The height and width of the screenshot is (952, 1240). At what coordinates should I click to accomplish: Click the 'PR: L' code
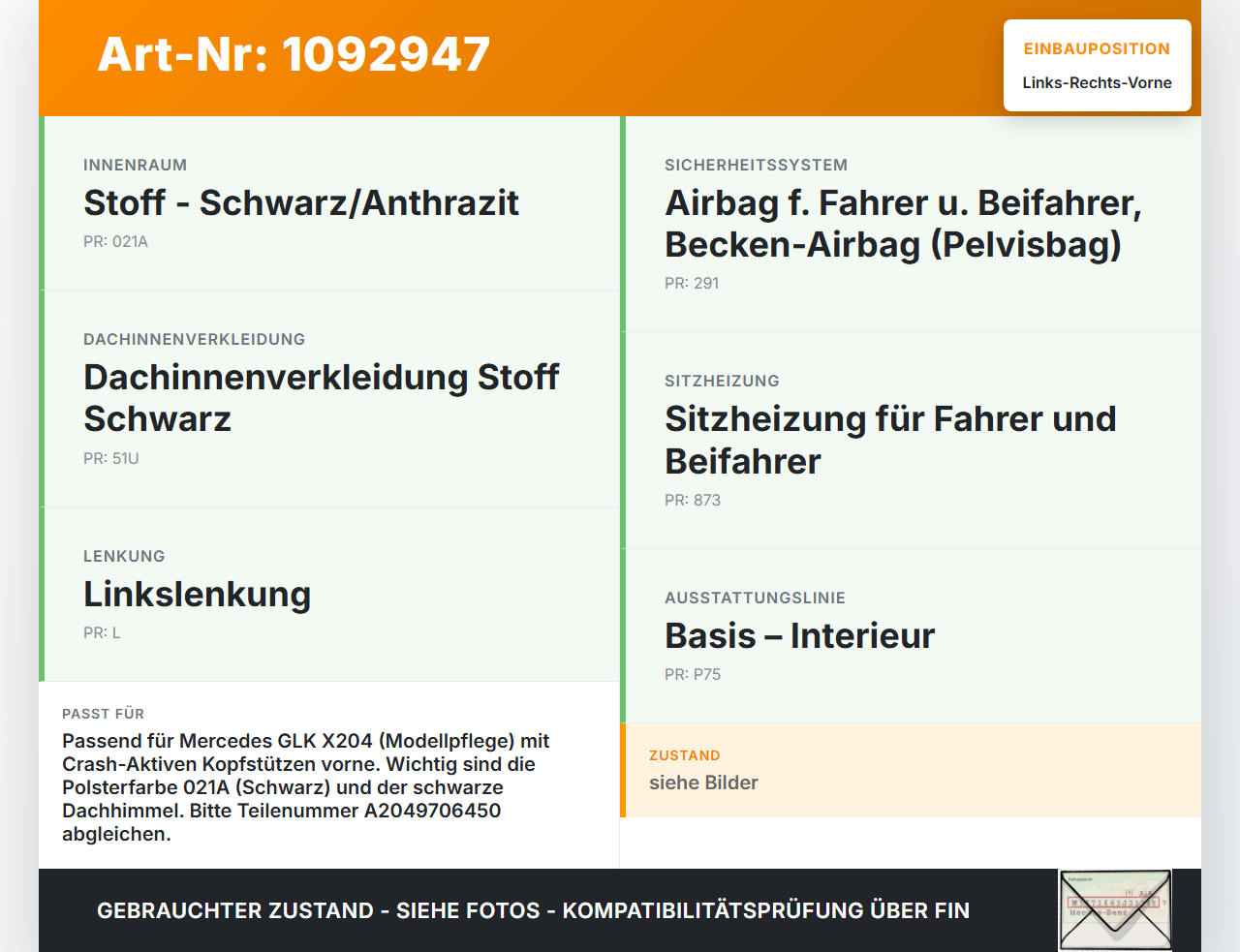coord(102,632)
